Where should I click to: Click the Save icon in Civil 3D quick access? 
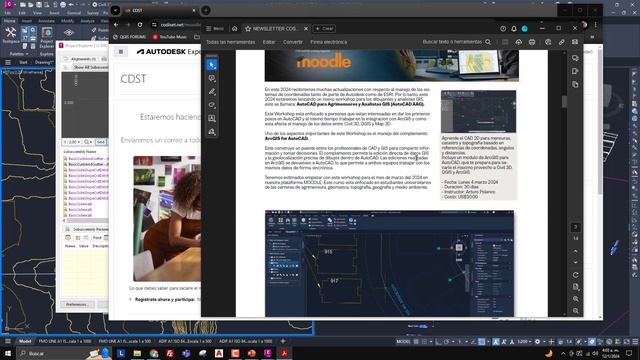point(38,4)
